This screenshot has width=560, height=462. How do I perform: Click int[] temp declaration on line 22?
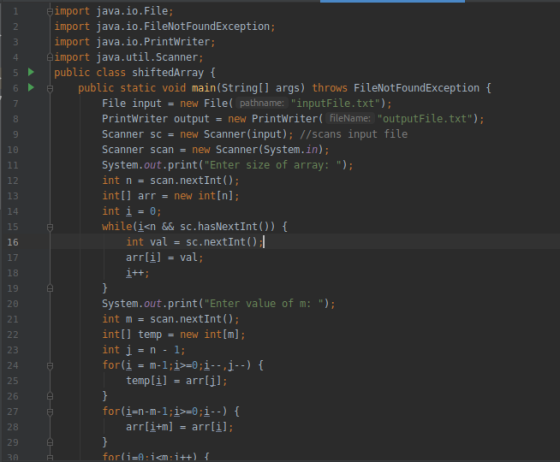[x=174, y=335]
